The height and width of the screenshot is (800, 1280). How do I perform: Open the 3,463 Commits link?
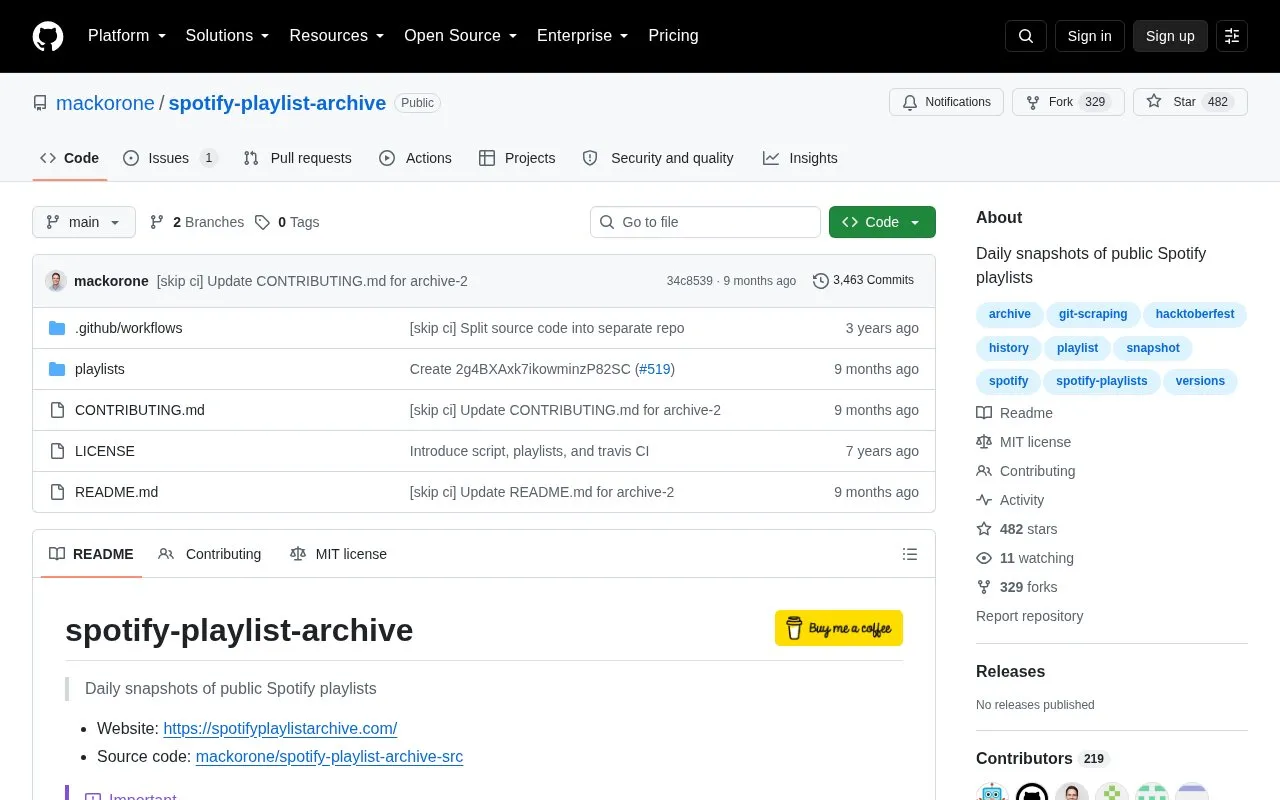[x=863, y=281]
